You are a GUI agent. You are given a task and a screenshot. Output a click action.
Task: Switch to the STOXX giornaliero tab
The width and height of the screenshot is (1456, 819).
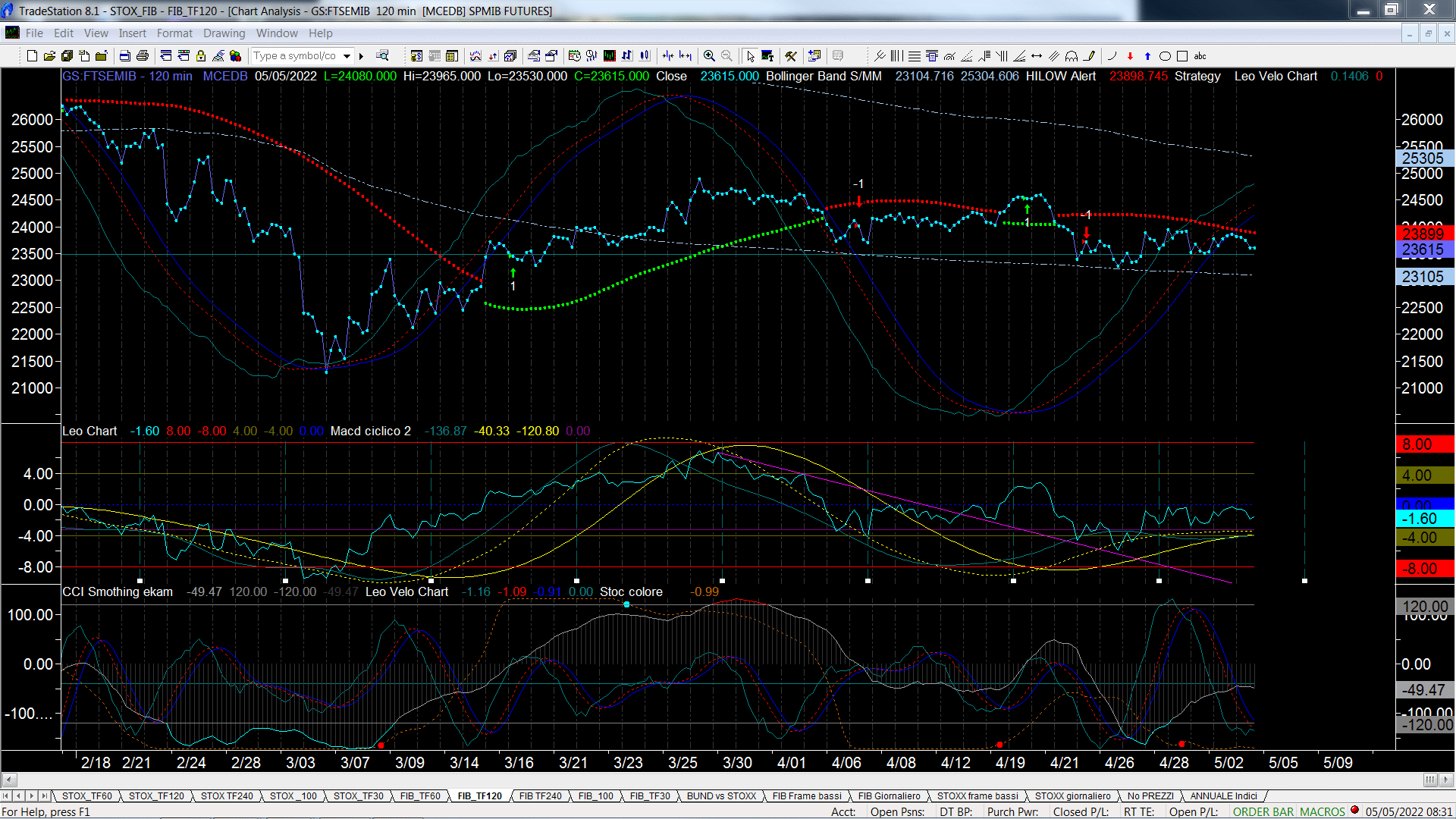pos(1072,796)
